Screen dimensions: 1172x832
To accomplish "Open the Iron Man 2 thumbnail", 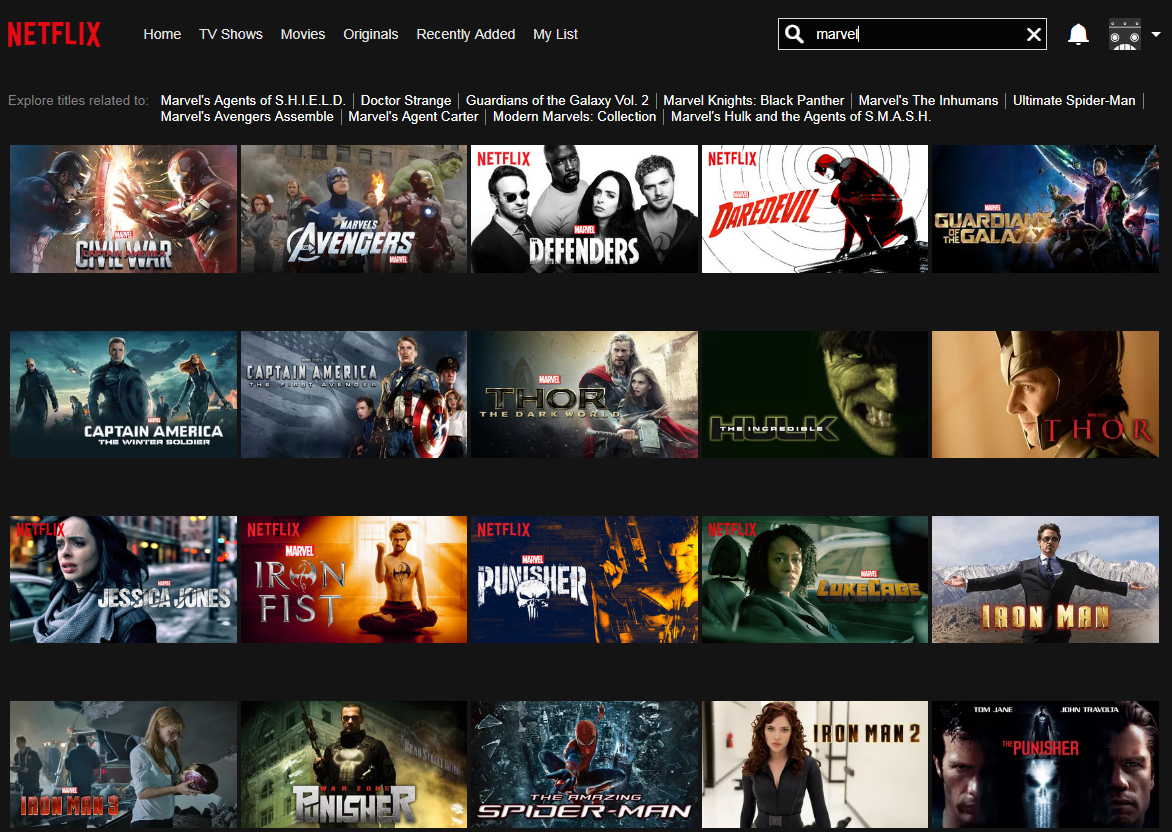I will [x=815, y=764].
